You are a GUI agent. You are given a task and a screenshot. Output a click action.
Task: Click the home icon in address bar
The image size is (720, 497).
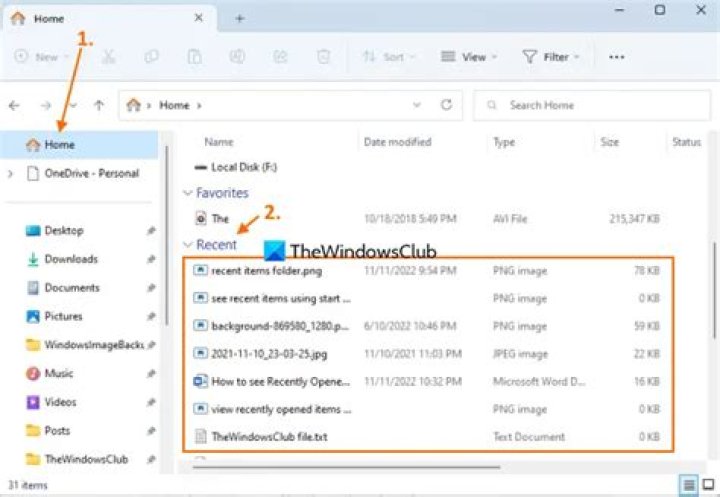pyautogui.click(x=134, y=105)
